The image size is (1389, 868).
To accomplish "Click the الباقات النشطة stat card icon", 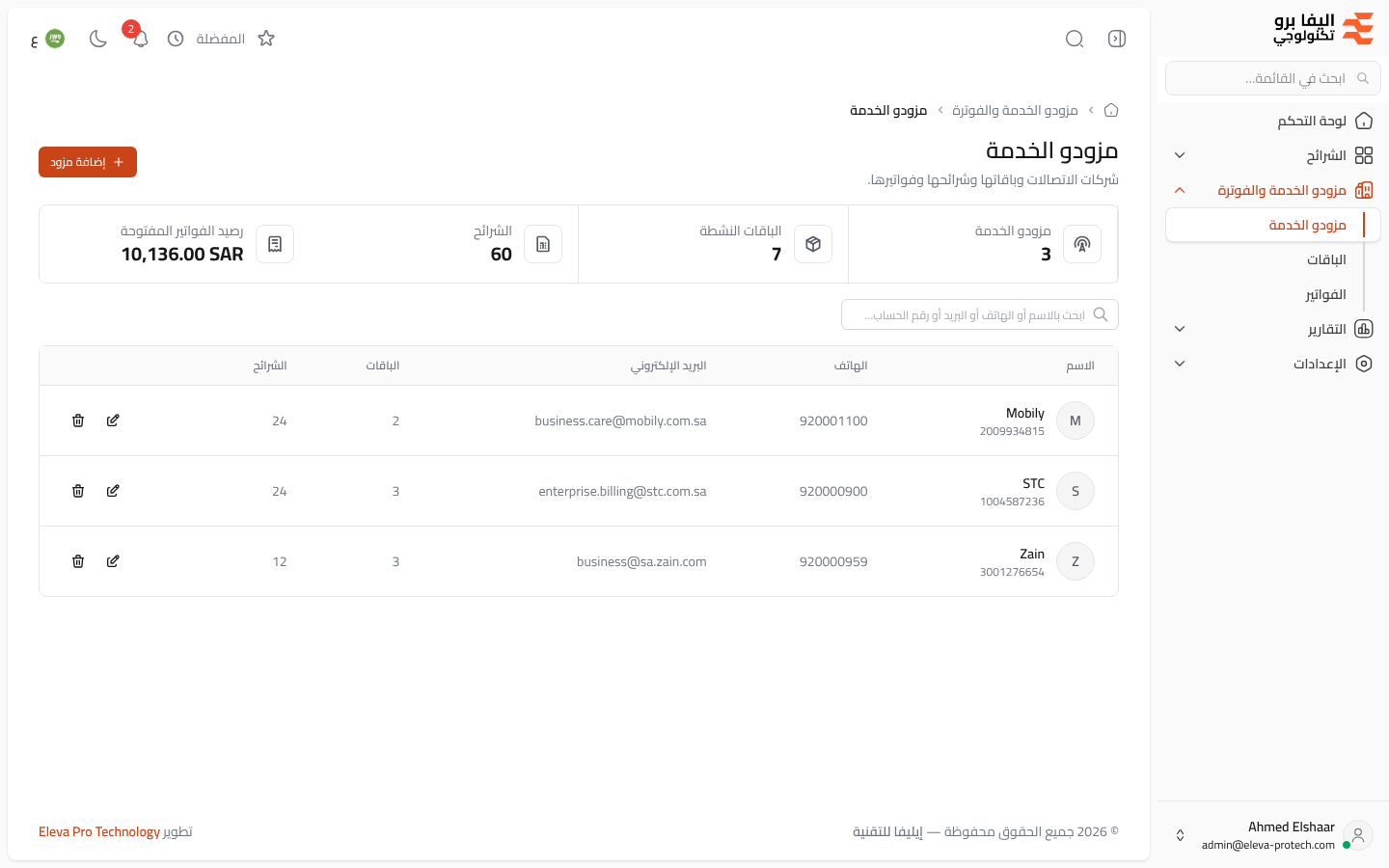I will 813,244.
